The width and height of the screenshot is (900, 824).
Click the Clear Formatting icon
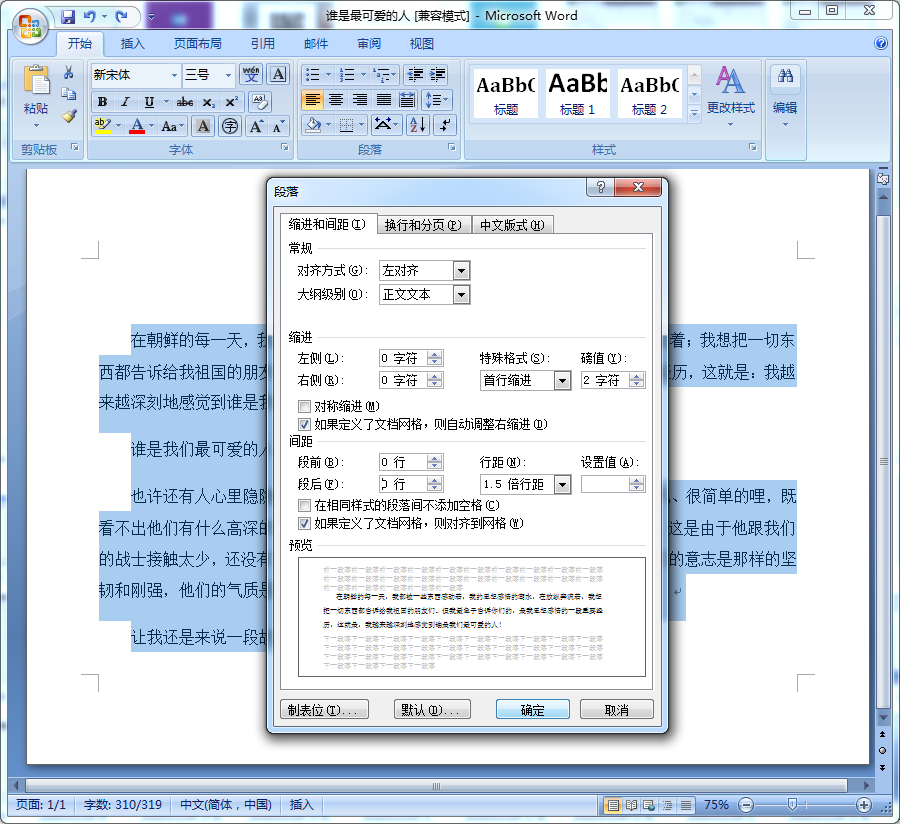coord(260,102)
